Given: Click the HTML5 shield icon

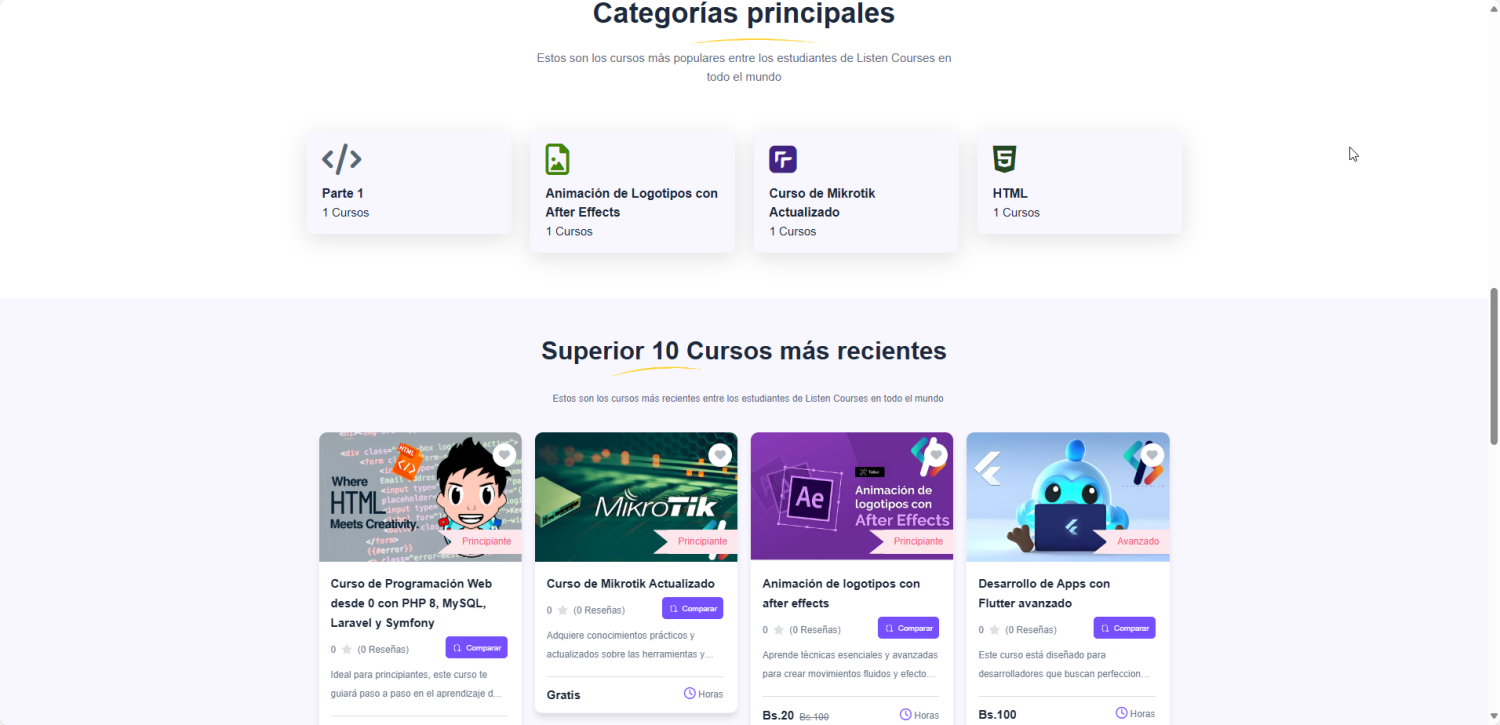Looking at the screenshot, I should coord(1004,159).
